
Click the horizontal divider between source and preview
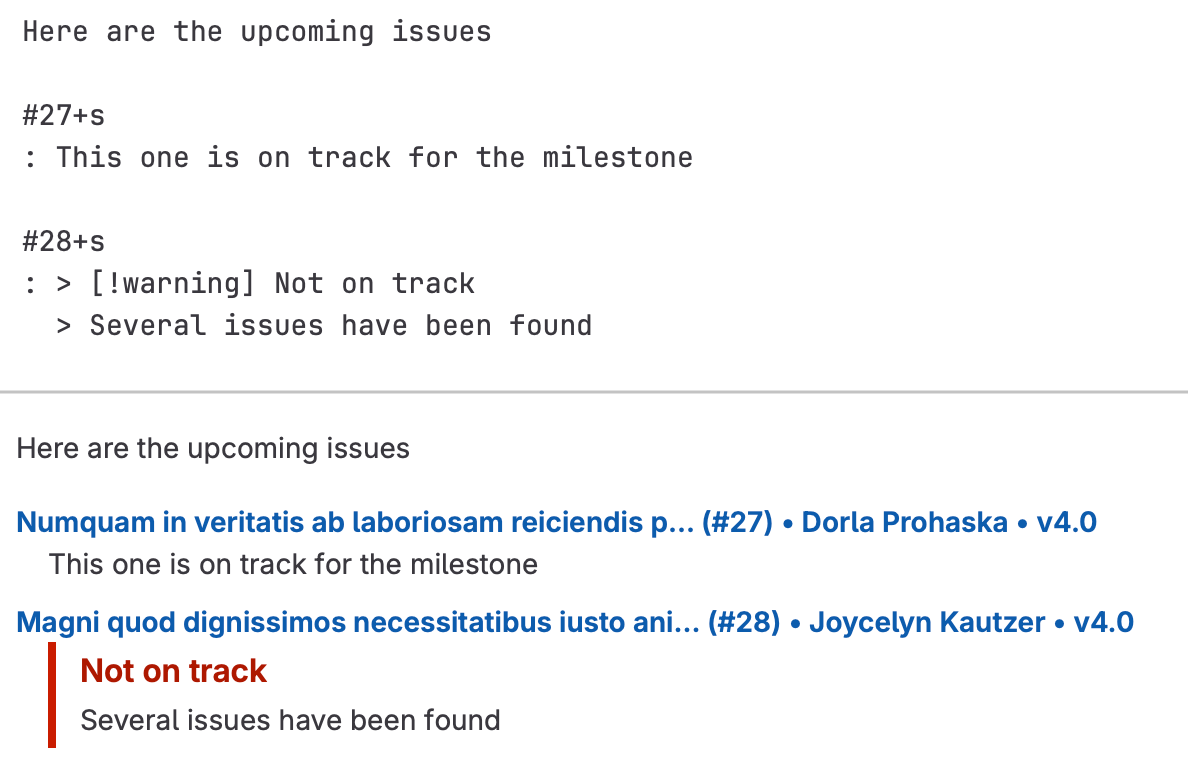pyautogui.click(x=594, y=392)
